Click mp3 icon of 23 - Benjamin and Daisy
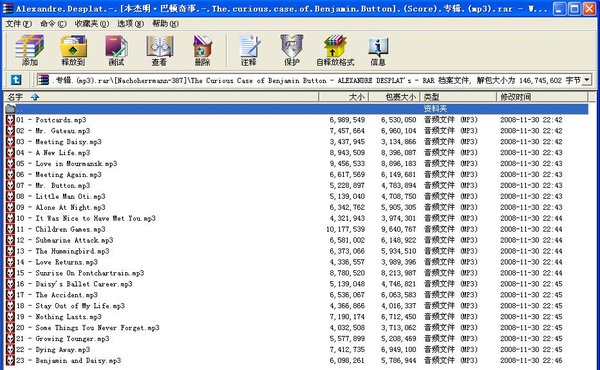The width and height of the screenshot is (600, 370). pos(10,360)
